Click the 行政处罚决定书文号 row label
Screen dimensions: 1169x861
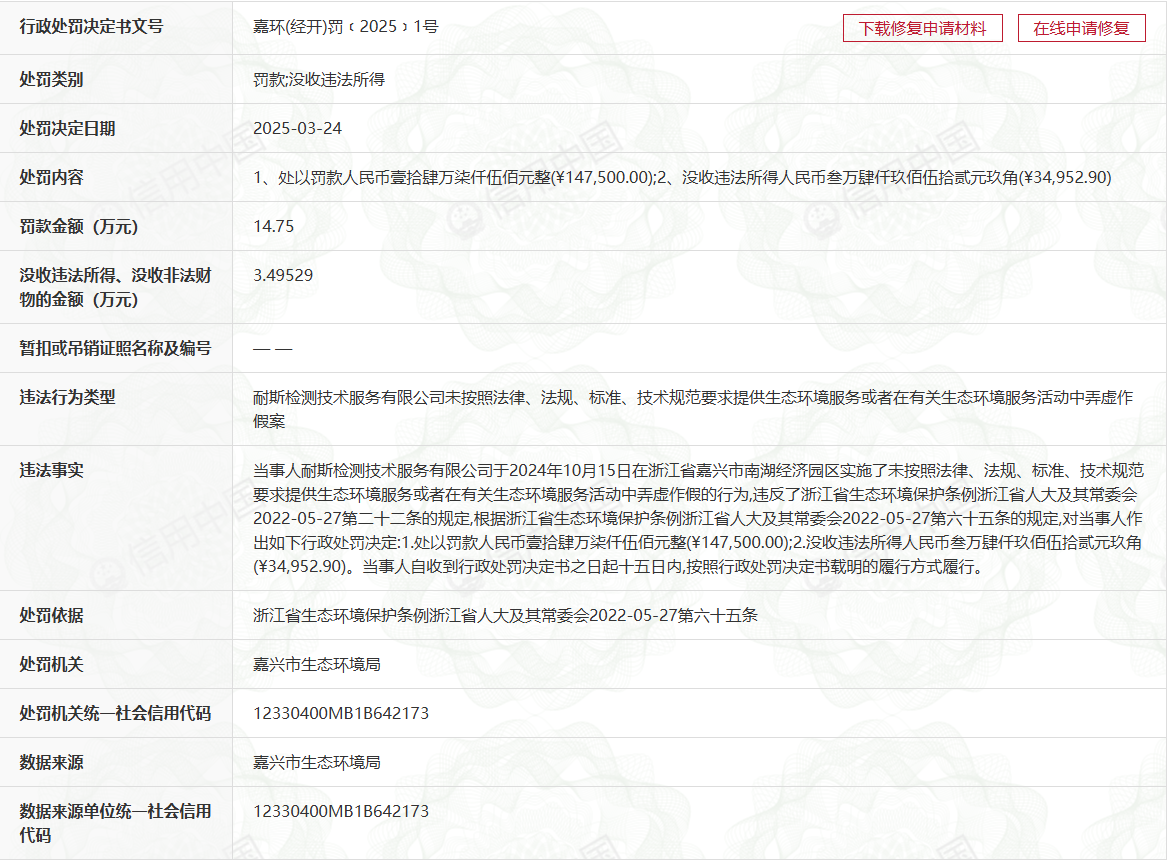click(x=92, y=27)
